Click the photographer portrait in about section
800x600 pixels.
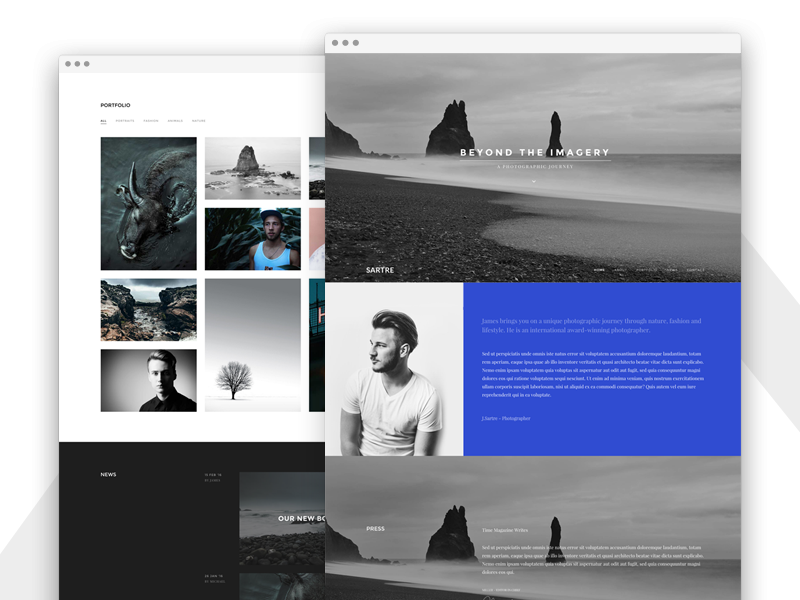[394, 369]
